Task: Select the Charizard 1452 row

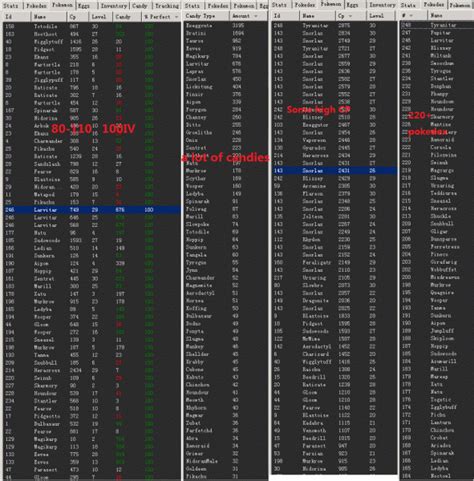Action: [335, 354]
